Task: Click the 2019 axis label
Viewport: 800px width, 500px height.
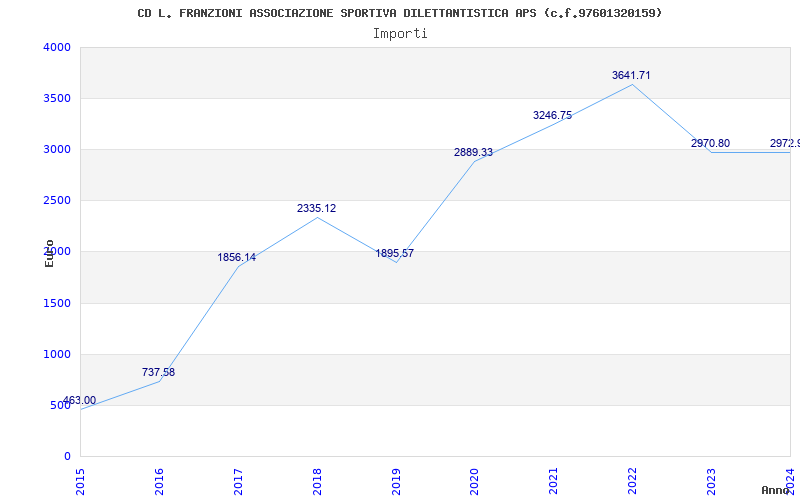Action: click(x=396, y=481)
